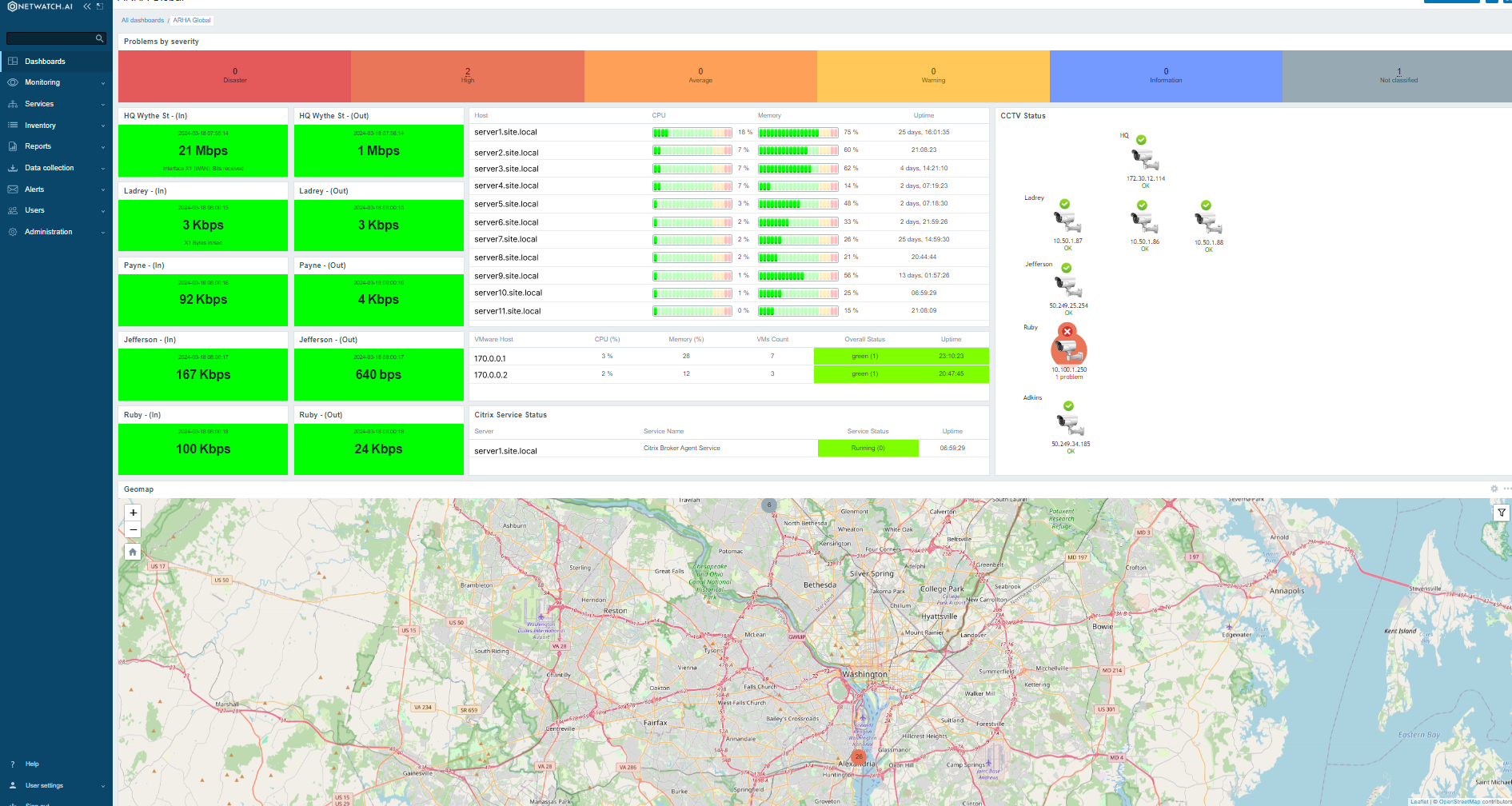The width and height of the screenshot is (1512, 806).
Task: Expand the Alerts menu chevron
Action: [x=103, y=190]
